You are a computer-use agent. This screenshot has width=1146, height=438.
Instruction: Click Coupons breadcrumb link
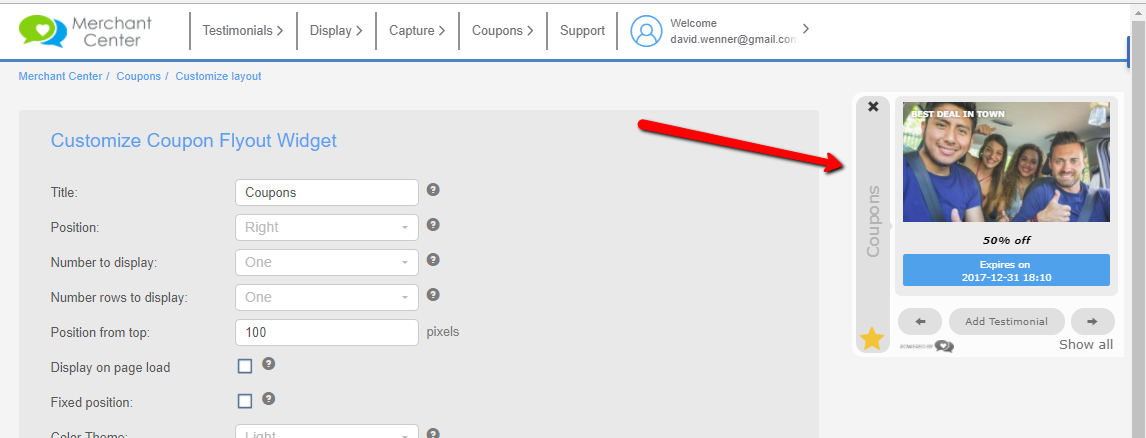[x=139, y=76]
